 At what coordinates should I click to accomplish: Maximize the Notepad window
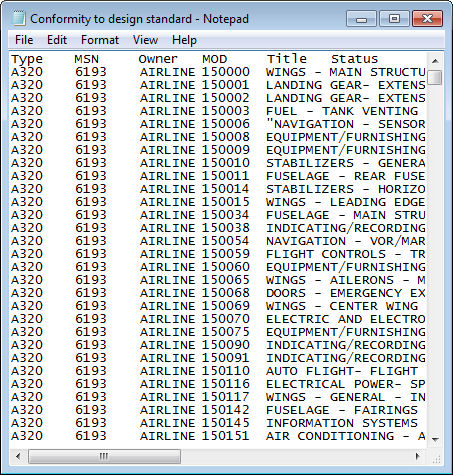(394, 18)
